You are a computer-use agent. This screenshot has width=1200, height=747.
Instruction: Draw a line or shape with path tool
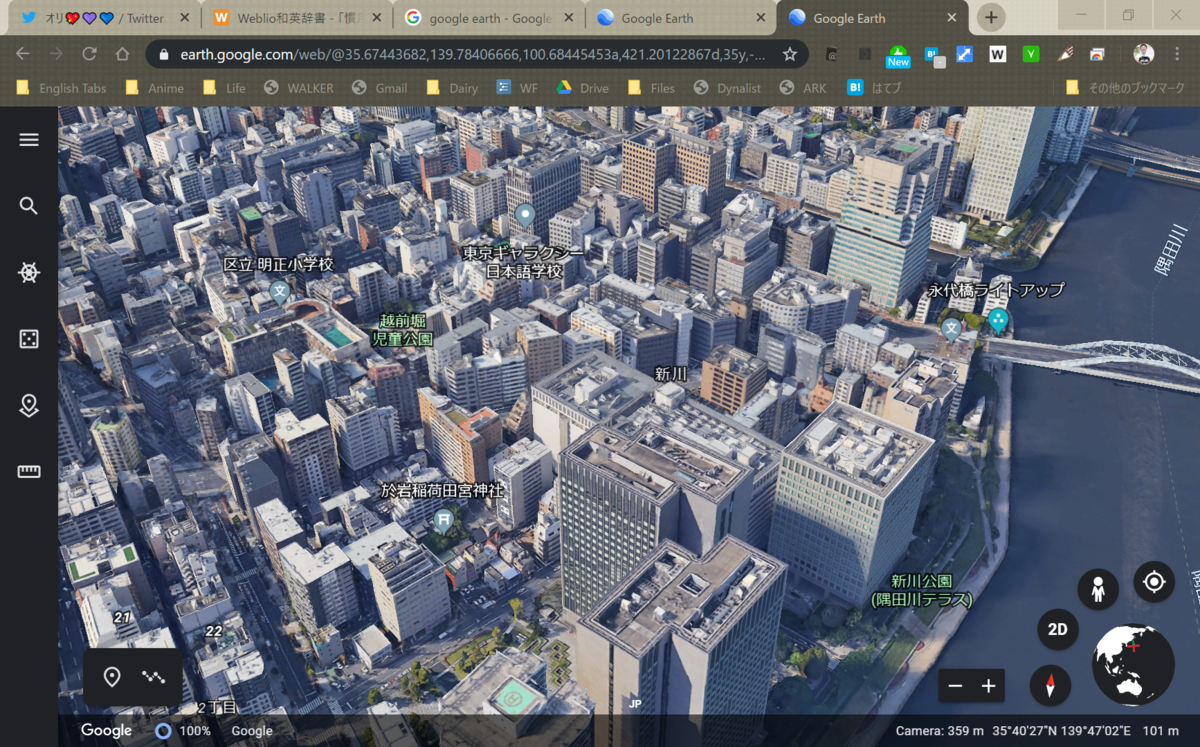coord(153,677)
